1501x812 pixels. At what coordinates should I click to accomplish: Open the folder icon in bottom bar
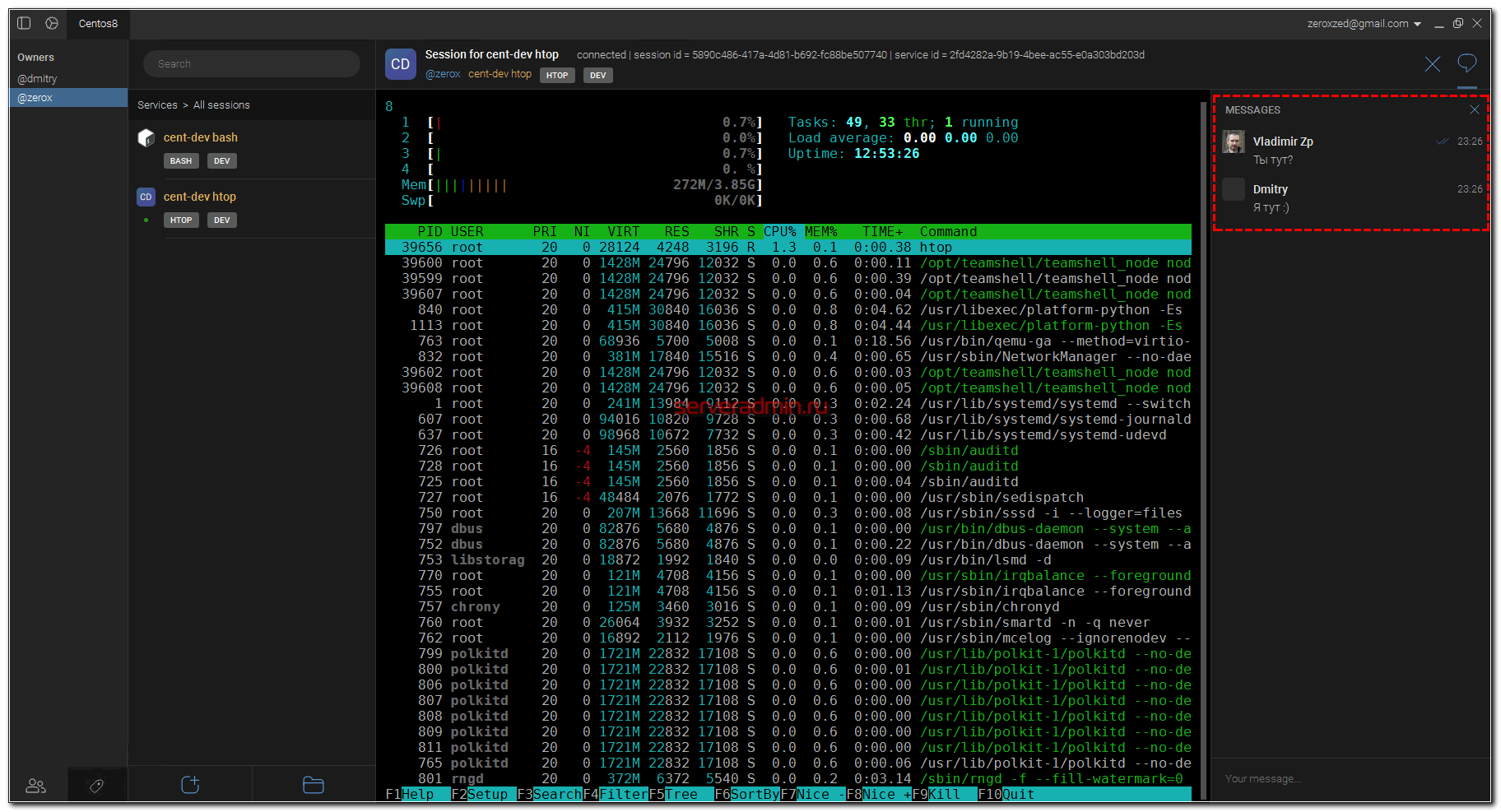tap(314, 785)
